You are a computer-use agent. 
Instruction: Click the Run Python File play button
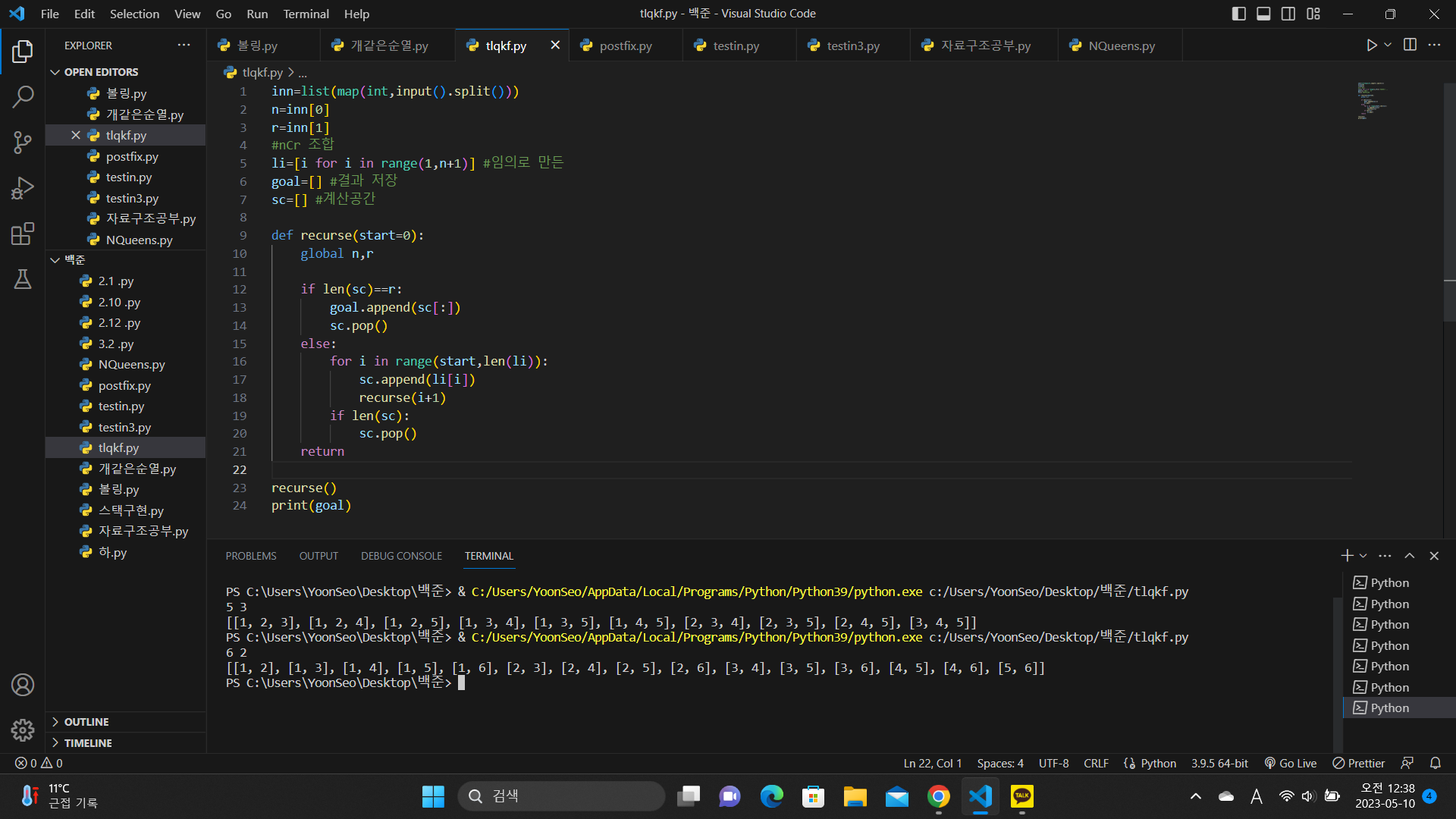pos(1371,45)
